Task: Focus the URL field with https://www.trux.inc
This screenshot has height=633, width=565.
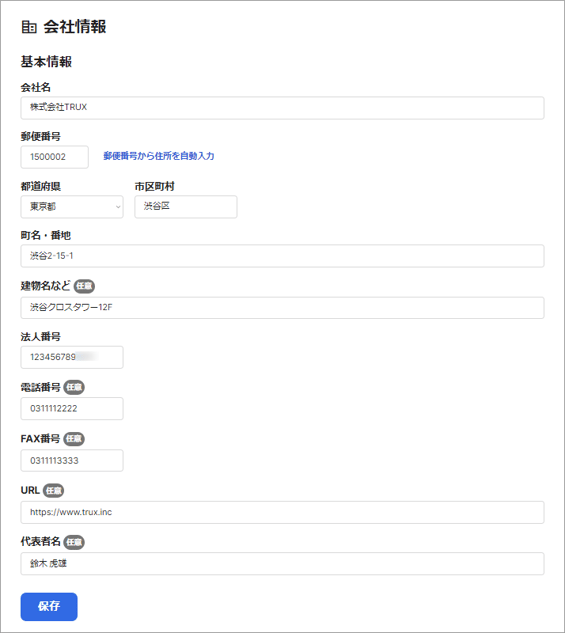Action: 282,512
